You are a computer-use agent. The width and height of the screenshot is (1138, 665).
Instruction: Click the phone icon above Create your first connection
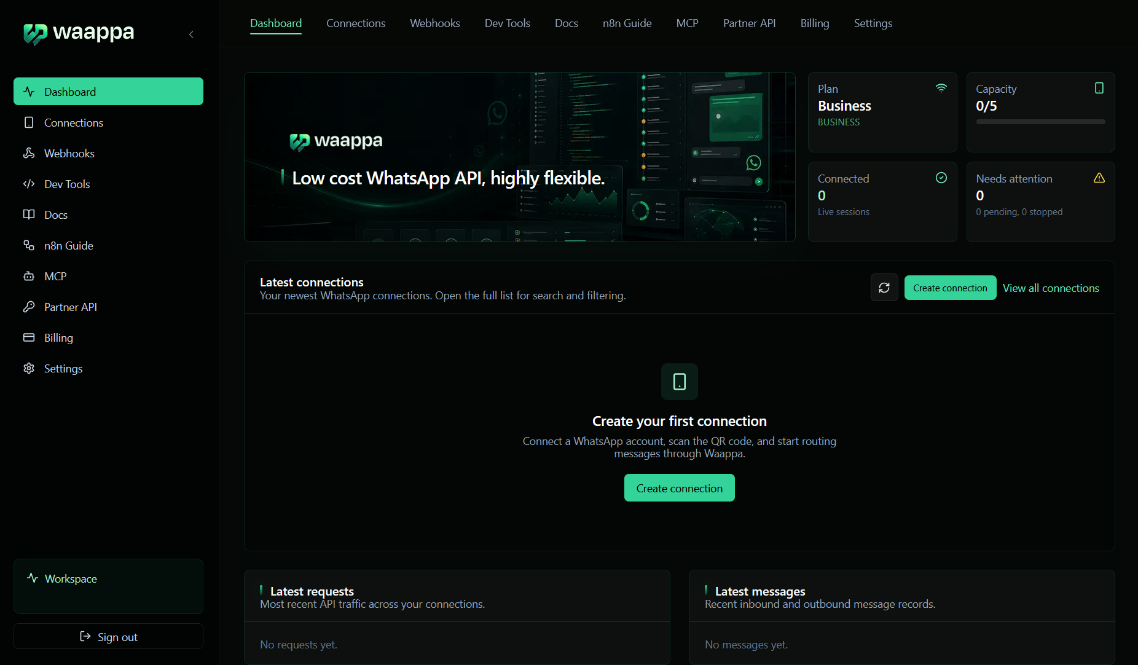click(x=679, y=382)
